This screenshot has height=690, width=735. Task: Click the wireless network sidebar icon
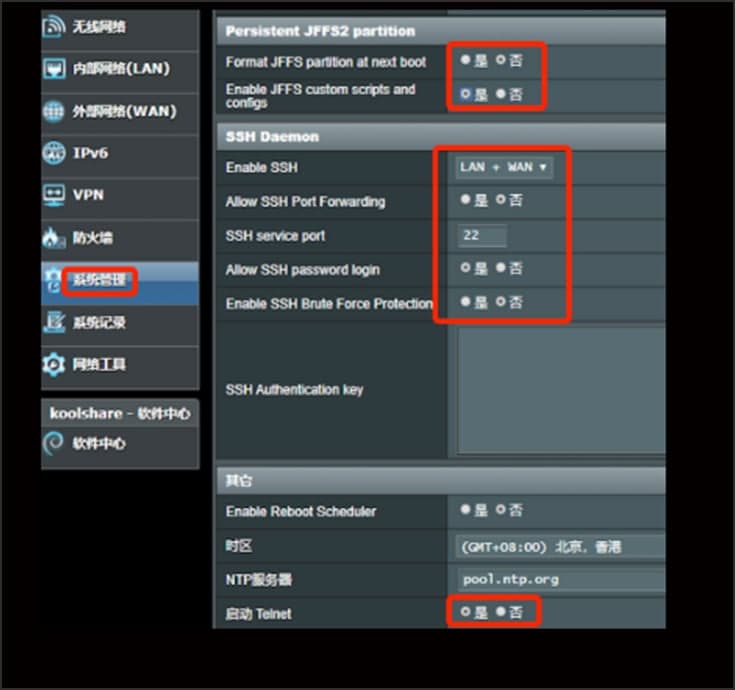53,27
